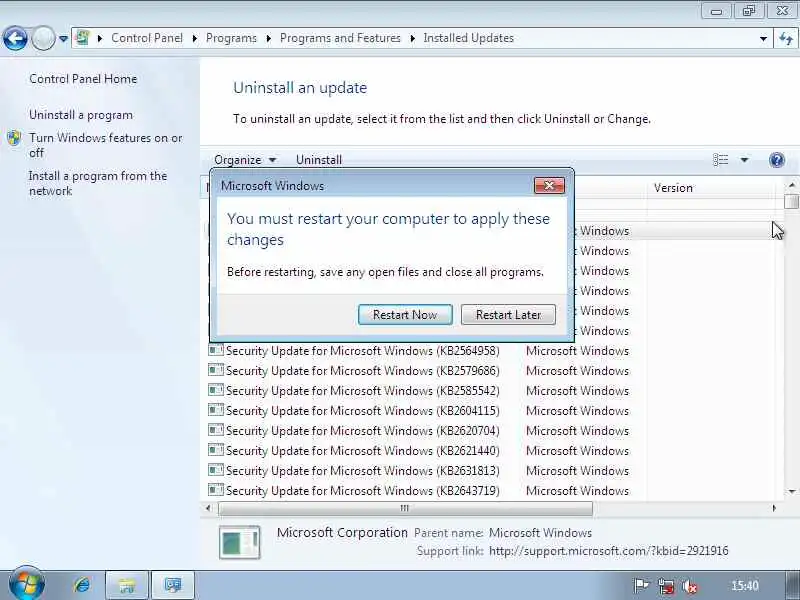The width and height of the screenshot is (800, 600).
Task: Open Install a program from the network
Action: 98,183
